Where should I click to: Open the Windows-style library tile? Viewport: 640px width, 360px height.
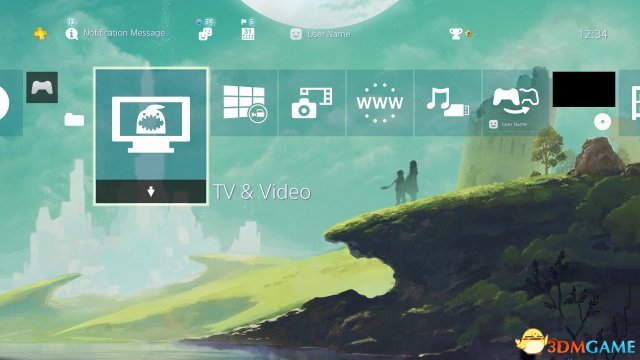[244, 103]
